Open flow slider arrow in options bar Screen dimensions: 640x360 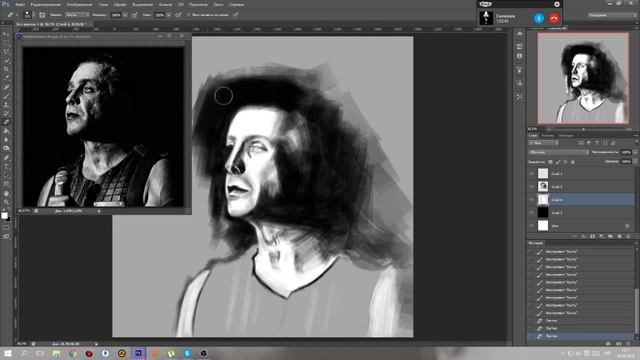pyautogui.click(x=169, y=15)
